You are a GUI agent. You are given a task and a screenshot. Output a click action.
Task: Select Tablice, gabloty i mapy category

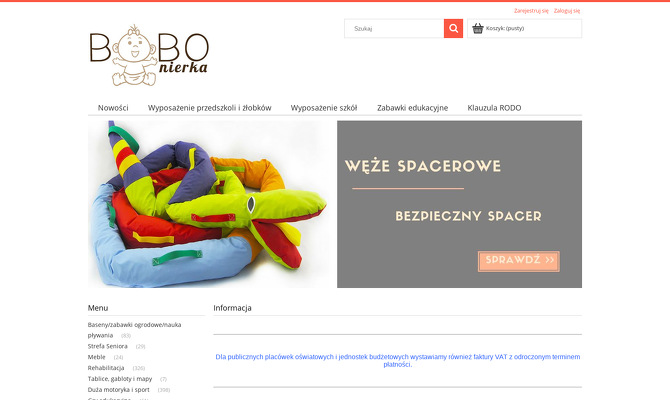click(x=120, y=379)
